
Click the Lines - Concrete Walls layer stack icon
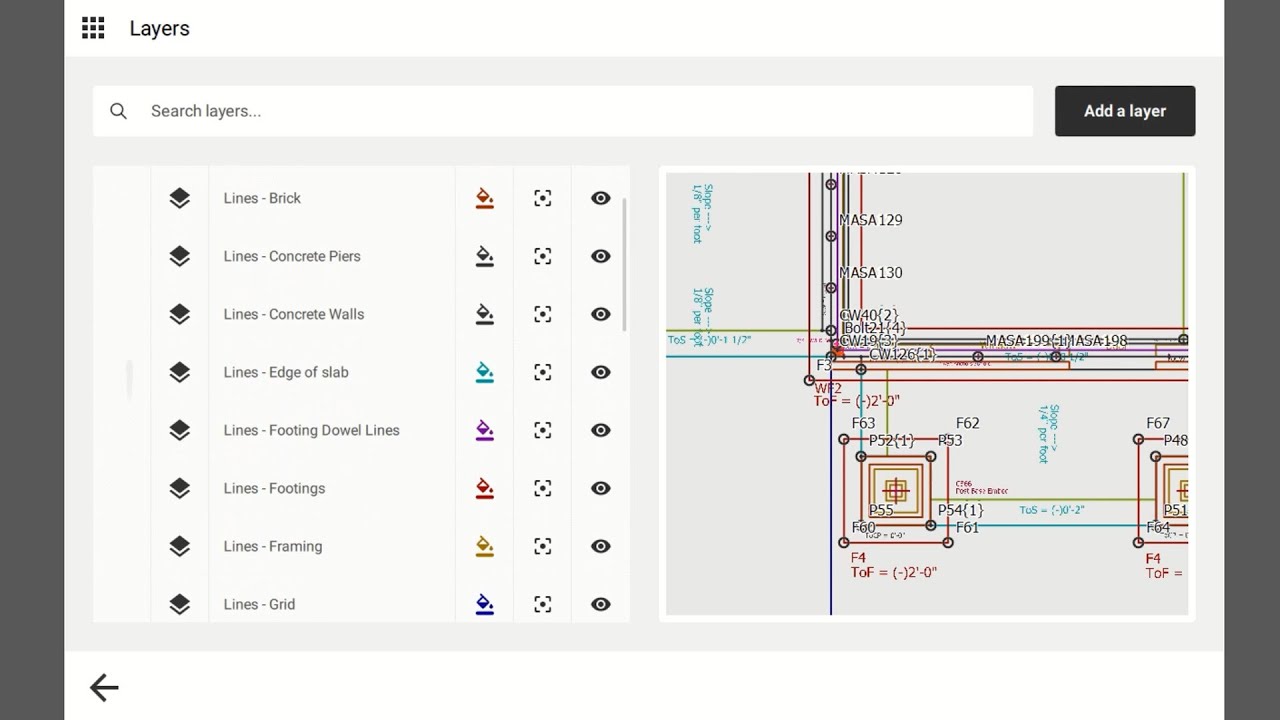179,314
